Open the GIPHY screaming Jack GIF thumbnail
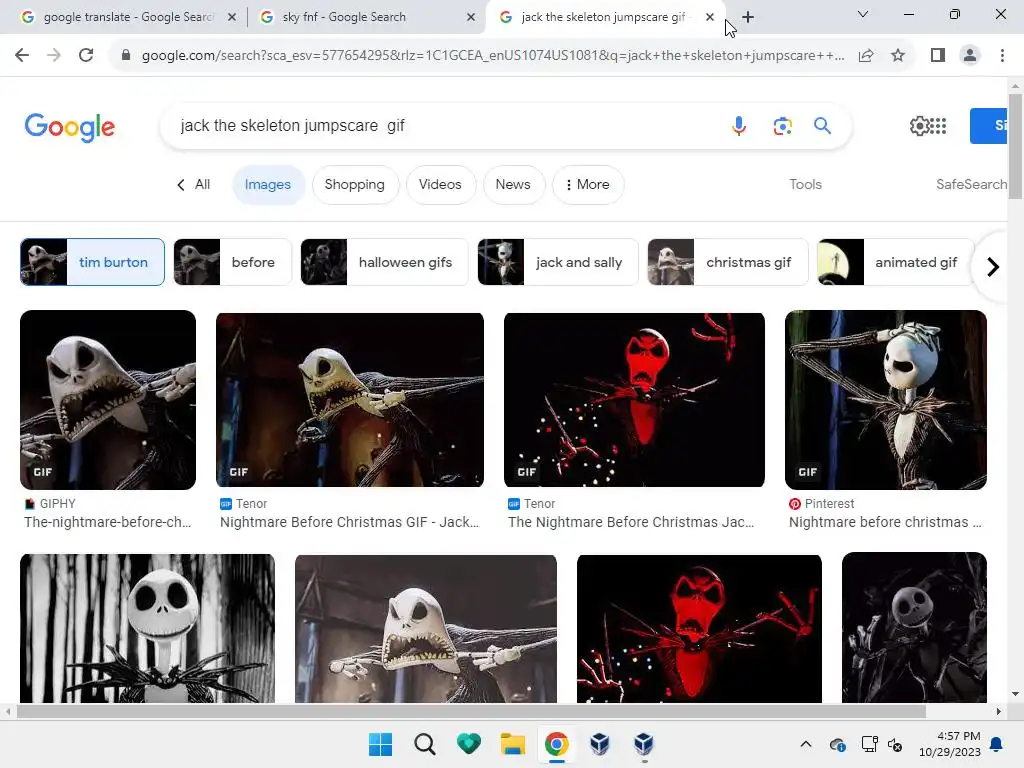 [108, 400]
